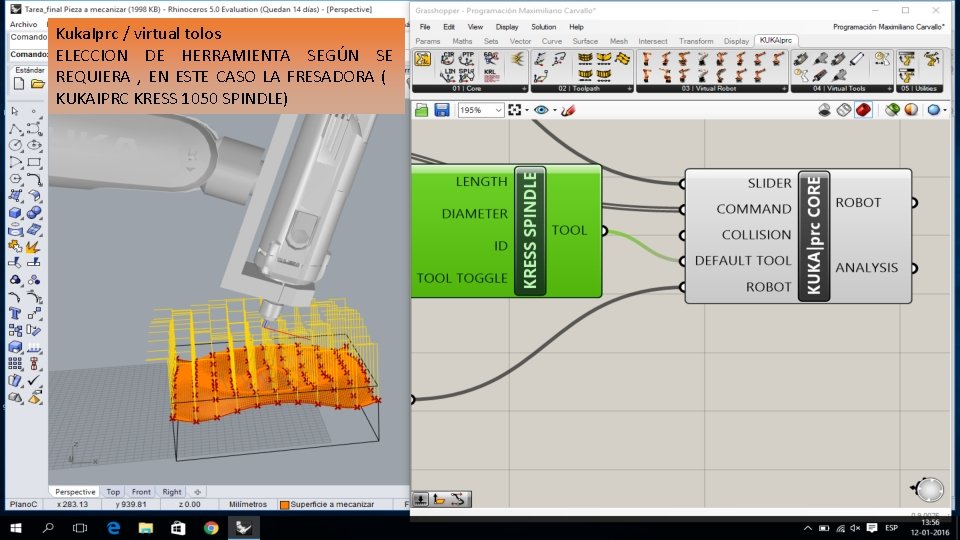Image resolution: width=960 pixels, height=540 pixels.
Task: Open the Rhino Archivo menu
Action: click(x=23, y=24)
